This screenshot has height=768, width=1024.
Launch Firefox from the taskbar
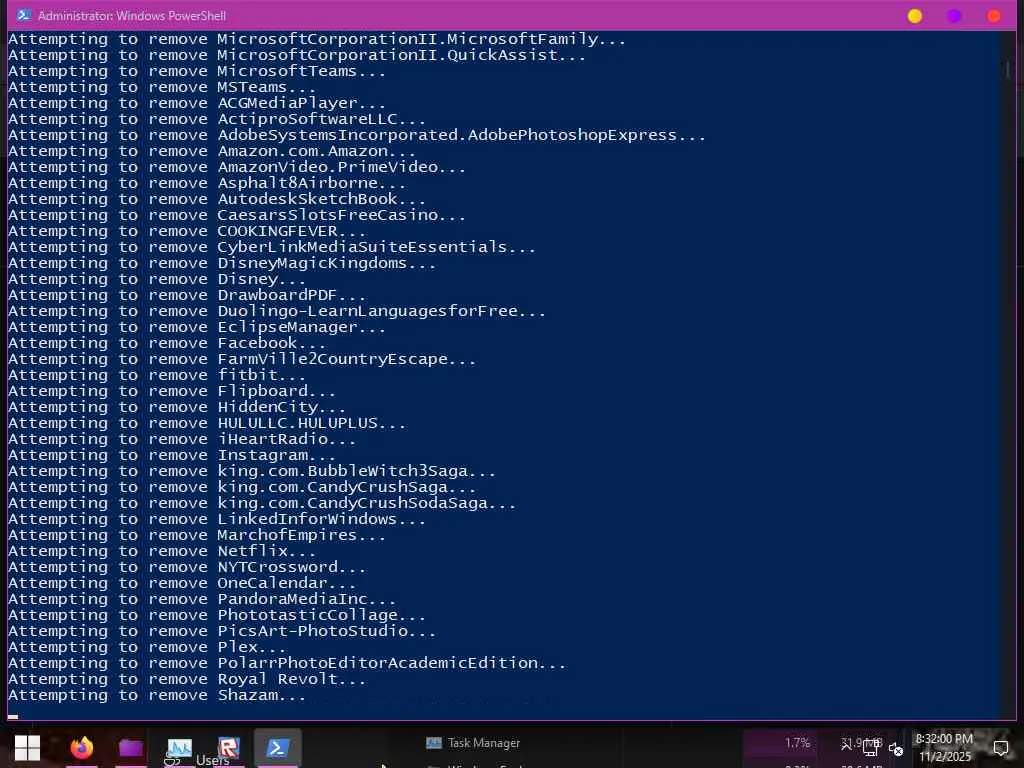tap(82, 747)
